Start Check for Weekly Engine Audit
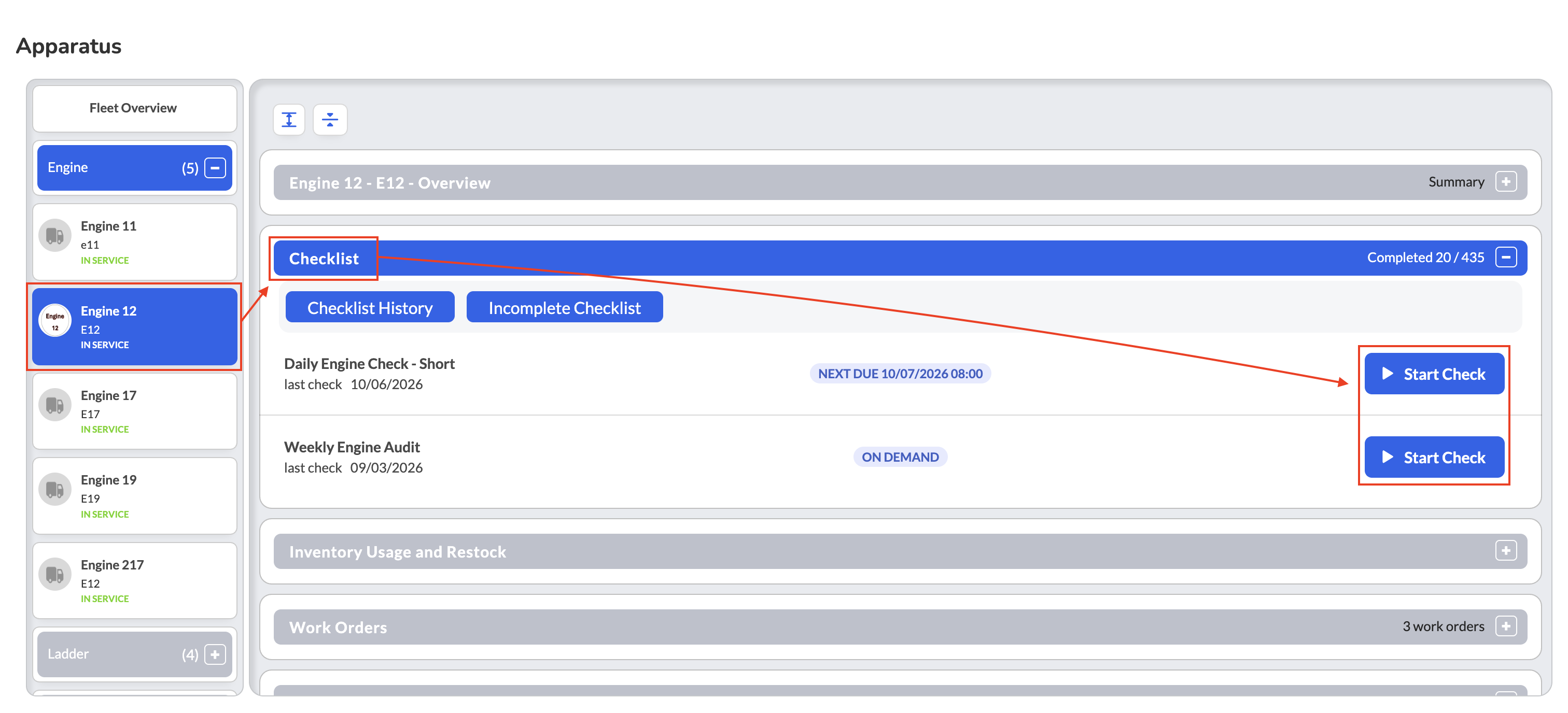This screenshot has width=1568, height=713. [1434, 457]
